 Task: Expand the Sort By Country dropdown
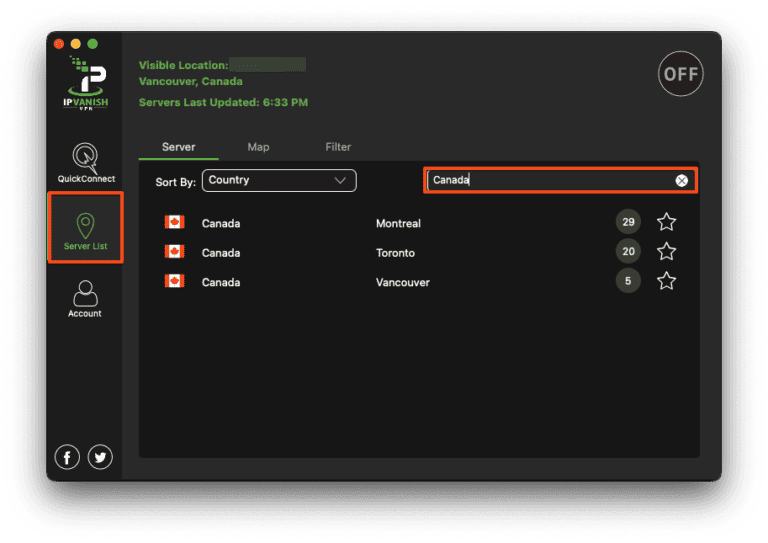pyautogui.click(x=279, y=181)
